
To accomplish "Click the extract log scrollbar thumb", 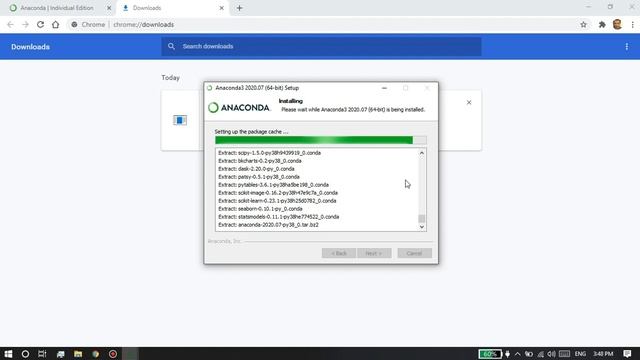I will (422, 218).
